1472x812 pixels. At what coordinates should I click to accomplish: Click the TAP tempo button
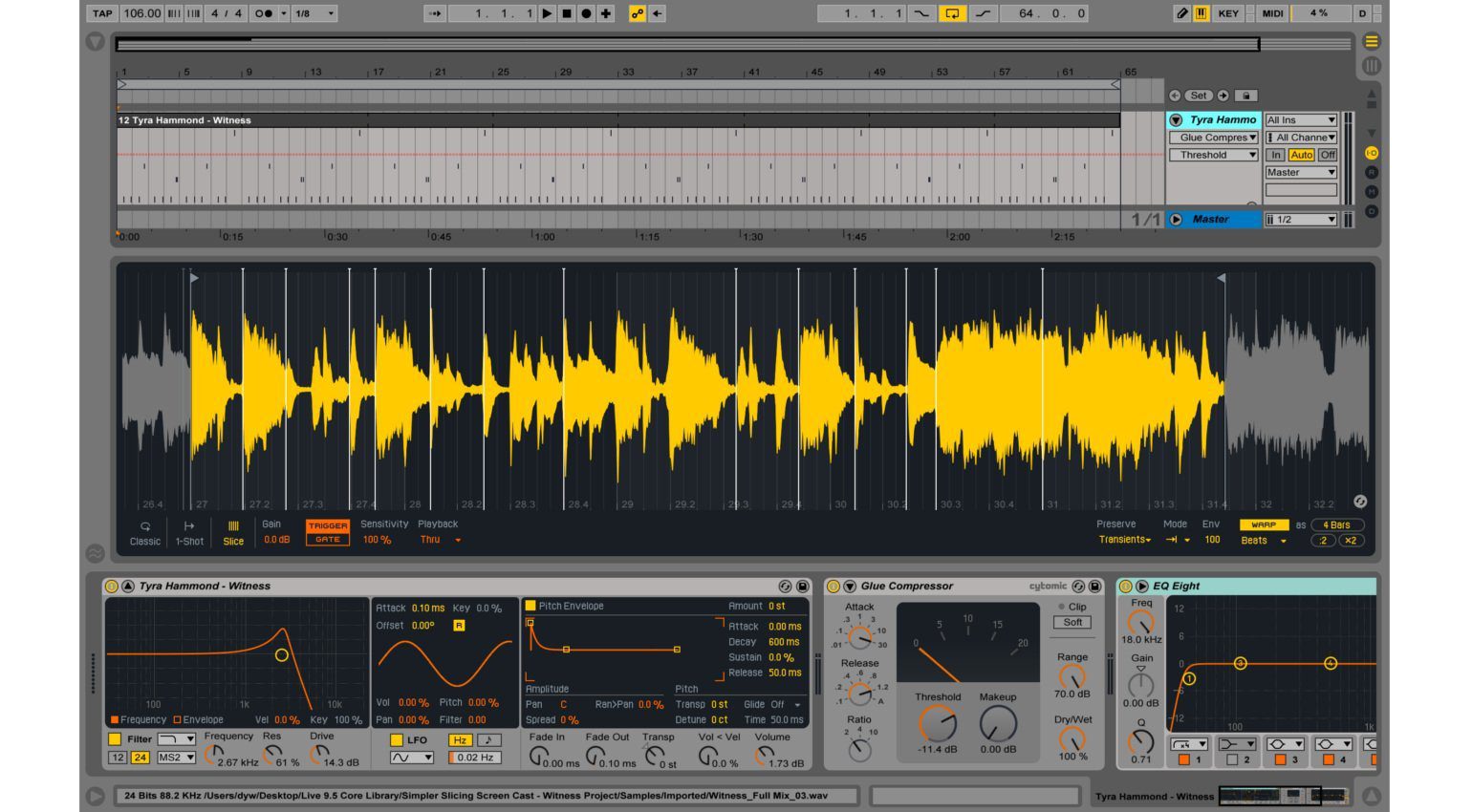point(102,13)
